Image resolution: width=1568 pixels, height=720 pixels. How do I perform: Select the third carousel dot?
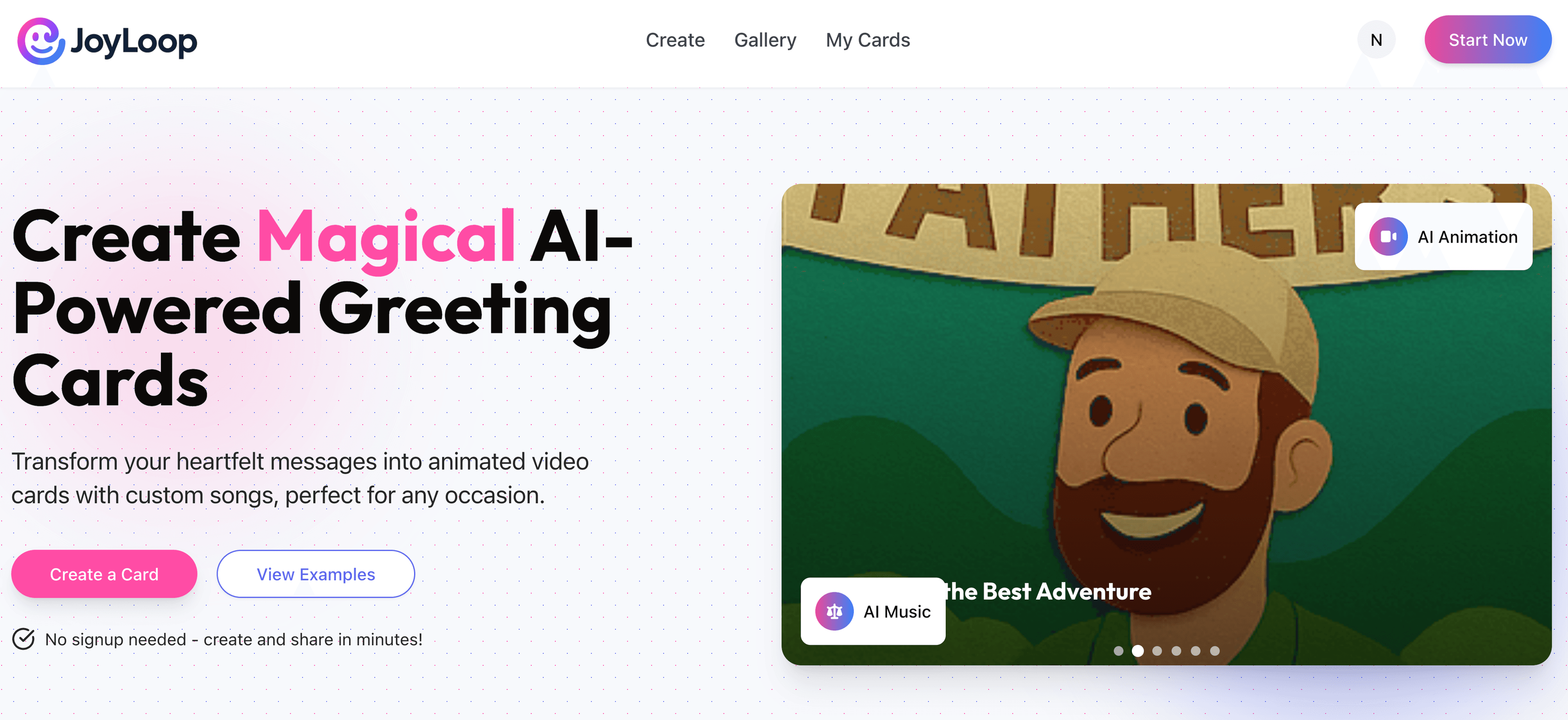click(1157, 651)
